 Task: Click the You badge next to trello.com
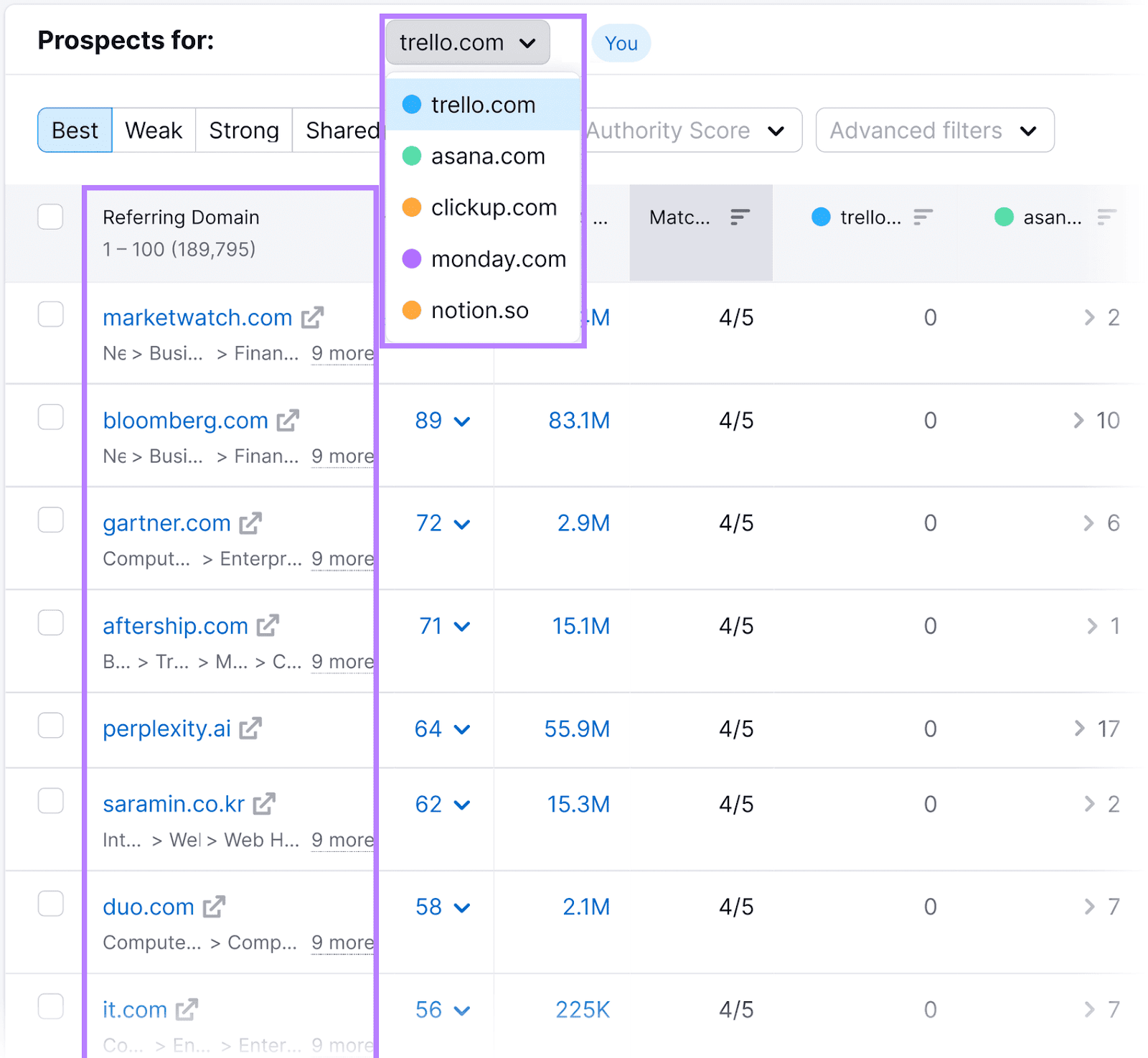620,43
